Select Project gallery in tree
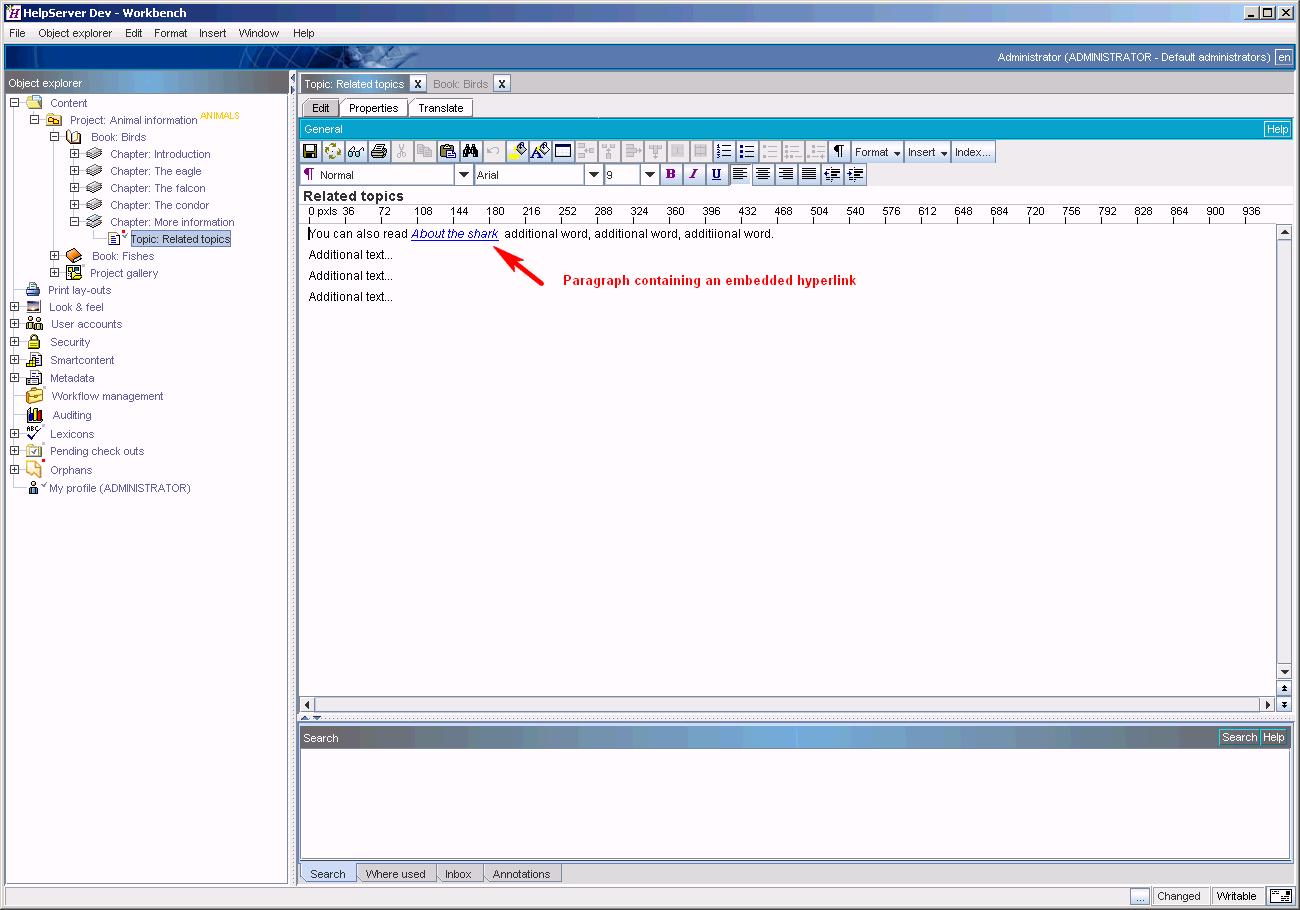The width and height of the screenshot is (1300, 910). pyautogui.click(x=124, y=273)
